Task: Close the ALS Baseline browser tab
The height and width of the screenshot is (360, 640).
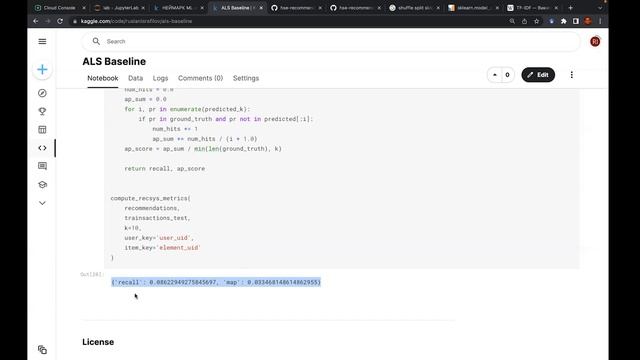Action: click(261, 8)
